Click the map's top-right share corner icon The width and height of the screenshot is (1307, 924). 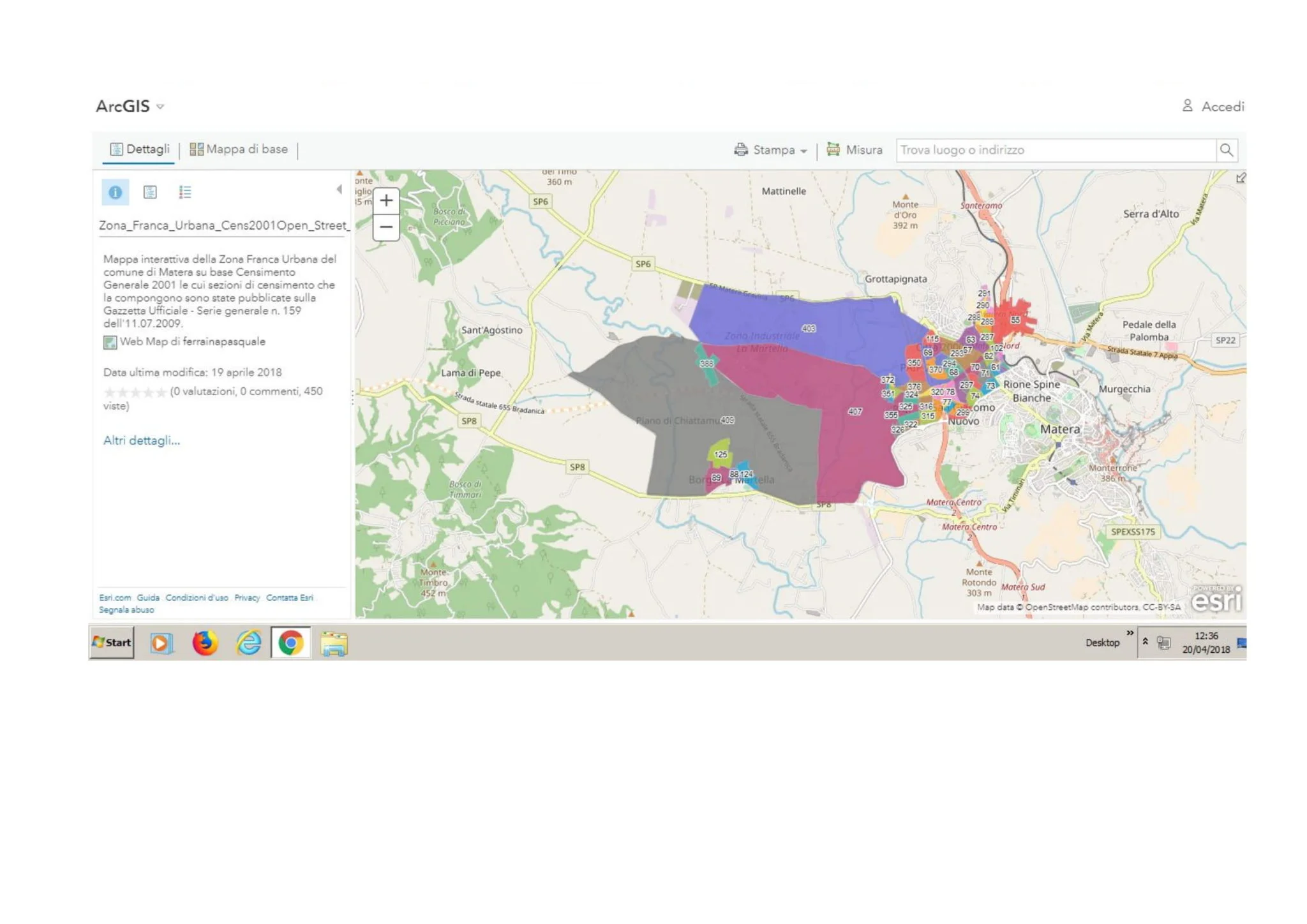coord(1241,178)
